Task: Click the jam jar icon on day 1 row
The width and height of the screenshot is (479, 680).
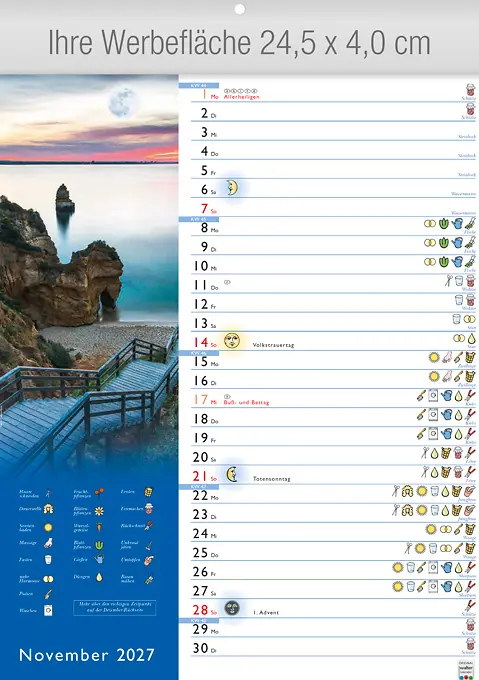Action: (470, 90)
